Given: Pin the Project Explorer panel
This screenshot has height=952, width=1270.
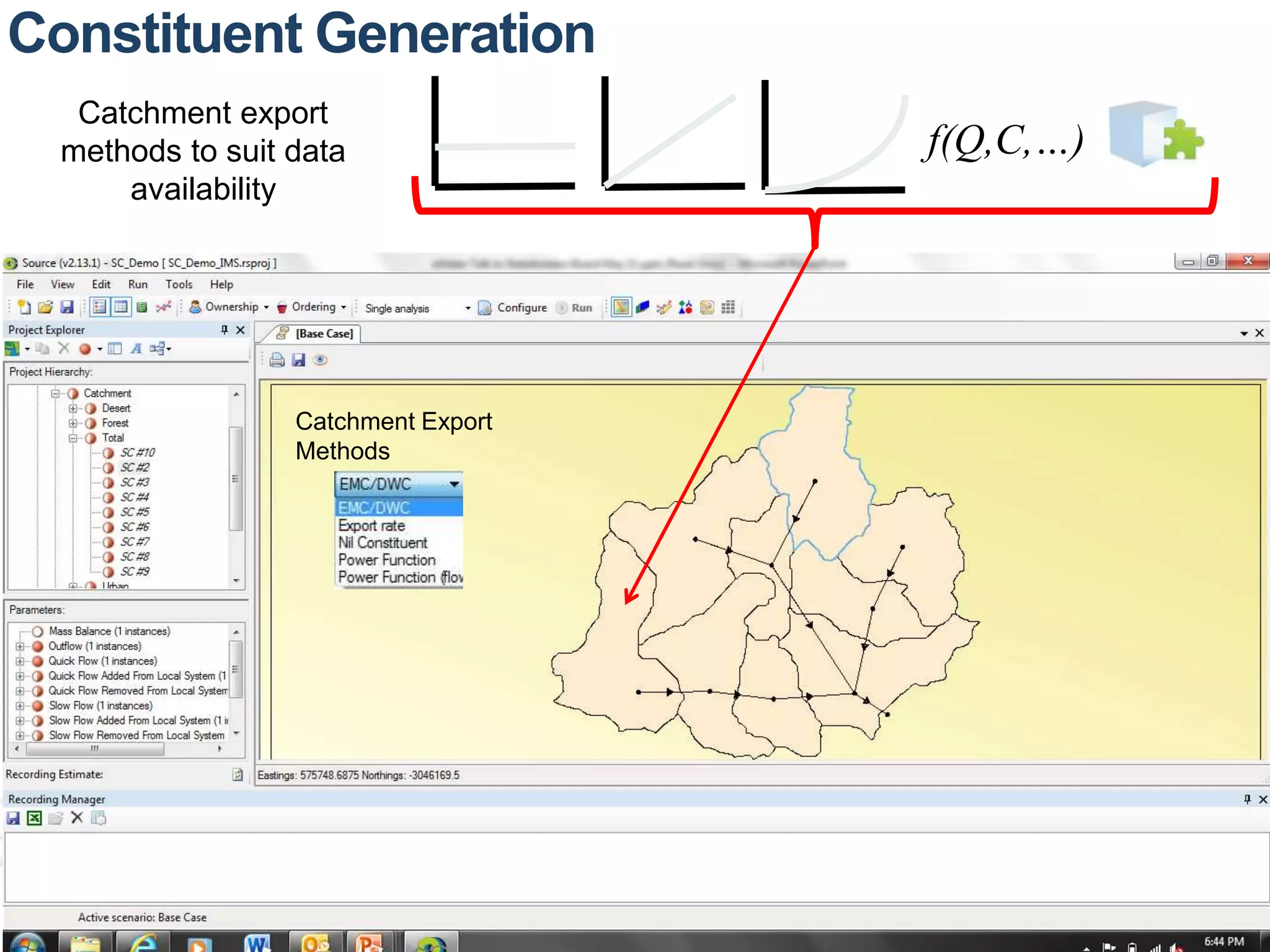Looking at the screenshot, I should [x=224, y=330].
